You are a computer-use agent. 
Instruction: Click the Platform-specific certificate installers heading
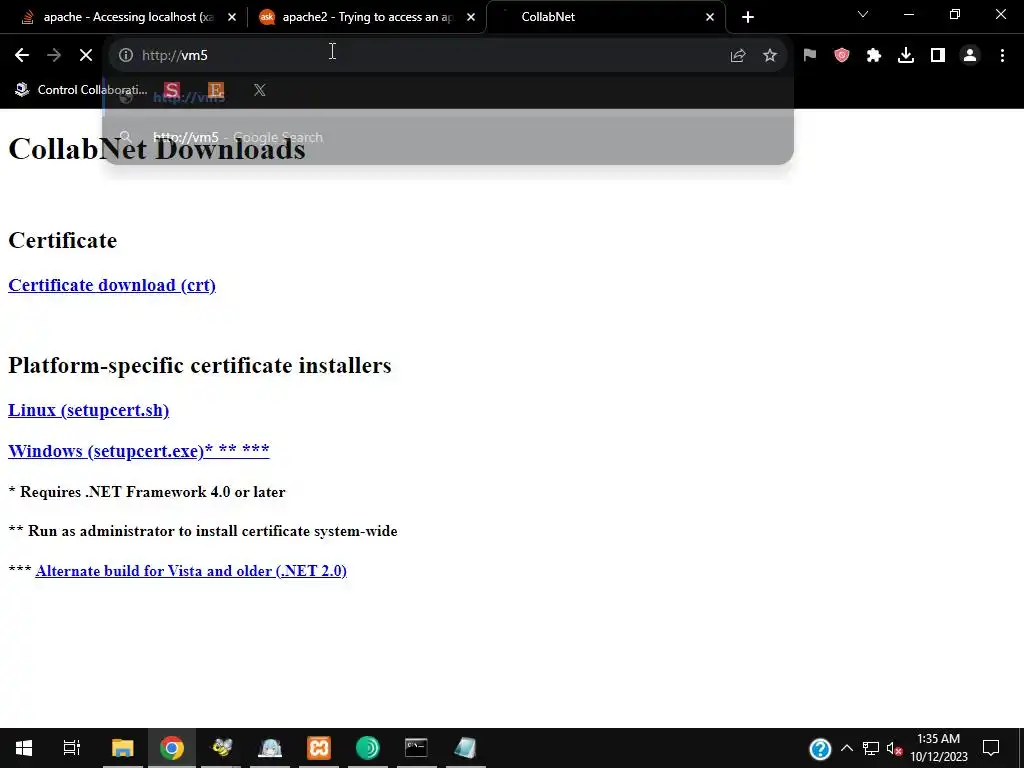pos(200,365)
